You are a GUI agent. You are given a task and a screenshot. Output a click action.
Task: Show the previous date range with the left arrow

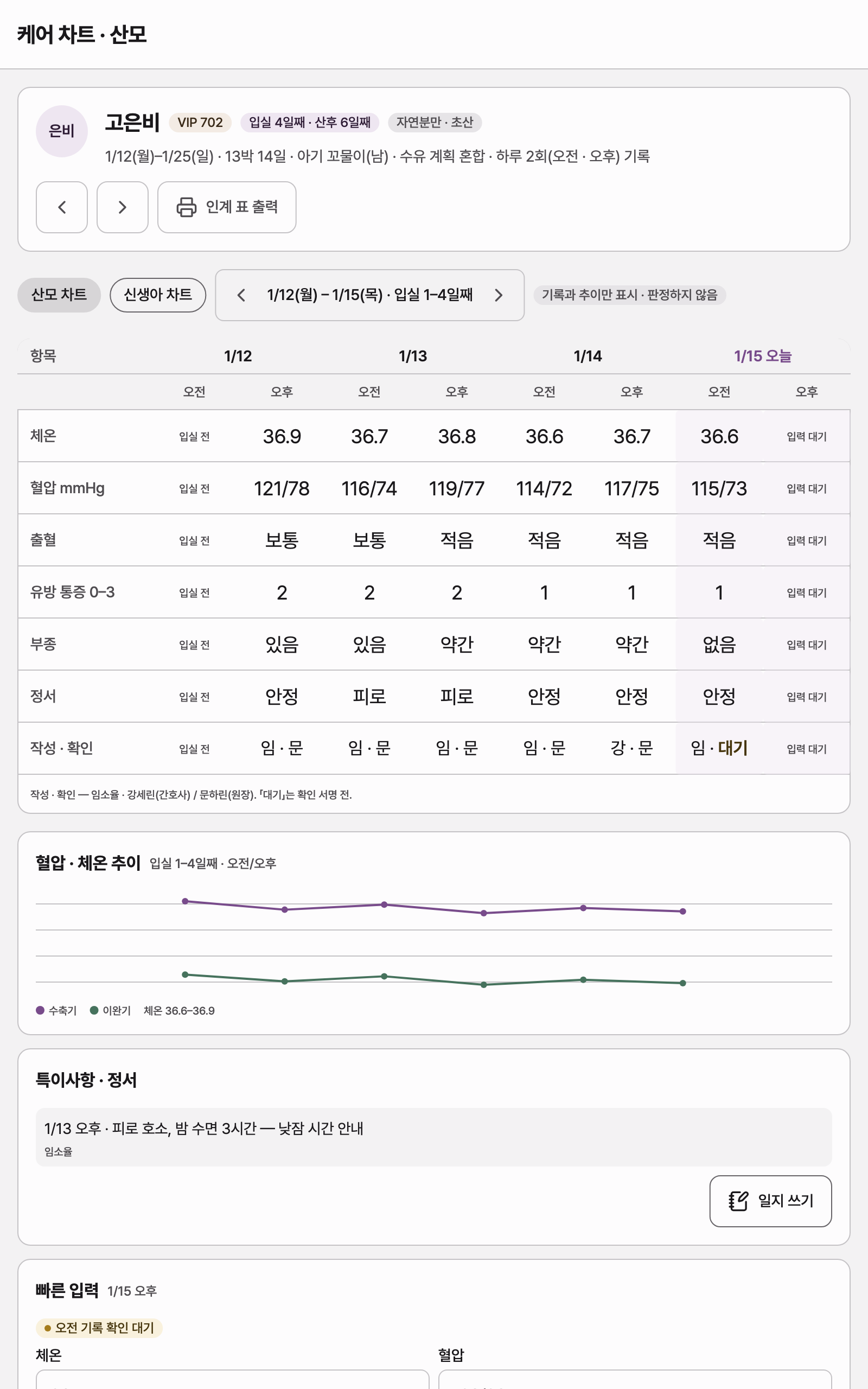(x=241, y=295)
